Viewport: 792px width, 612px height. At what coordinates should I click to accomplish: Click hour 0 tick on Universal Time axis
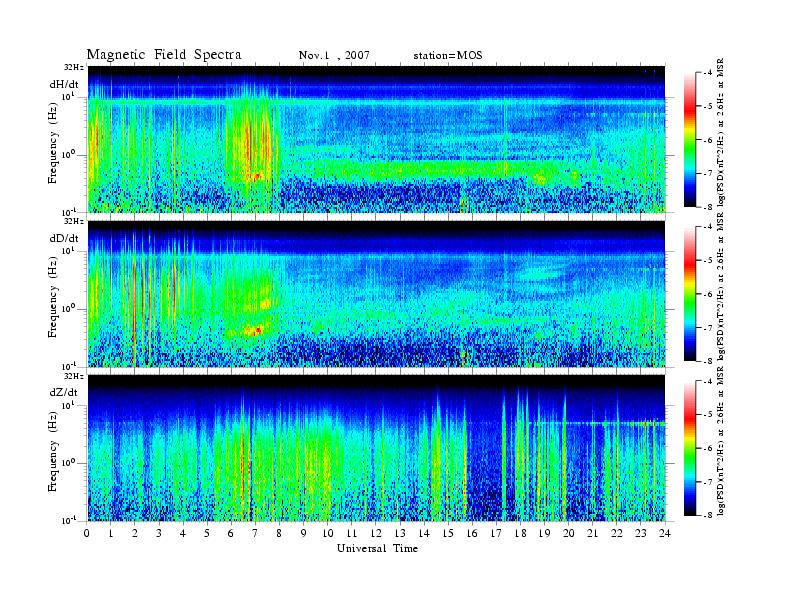tap(87, 534)
